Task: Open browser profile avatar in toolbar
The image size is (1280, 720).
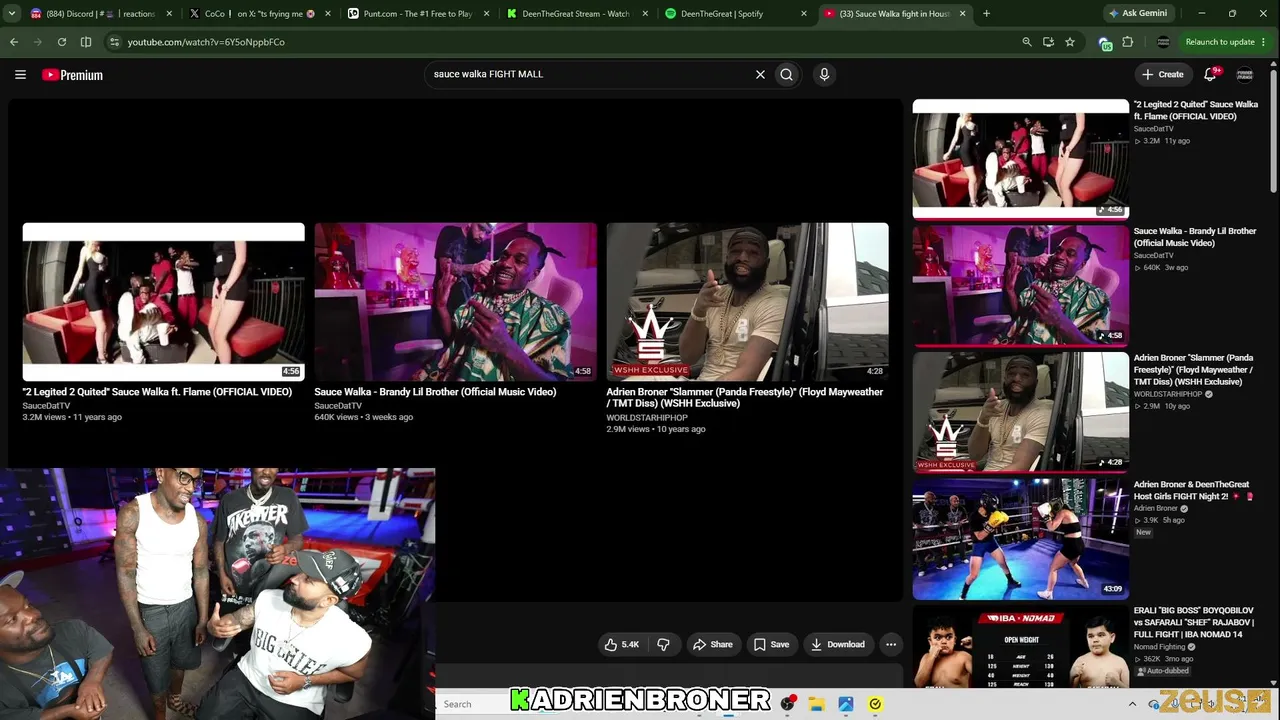Action: click(1163, 42)
